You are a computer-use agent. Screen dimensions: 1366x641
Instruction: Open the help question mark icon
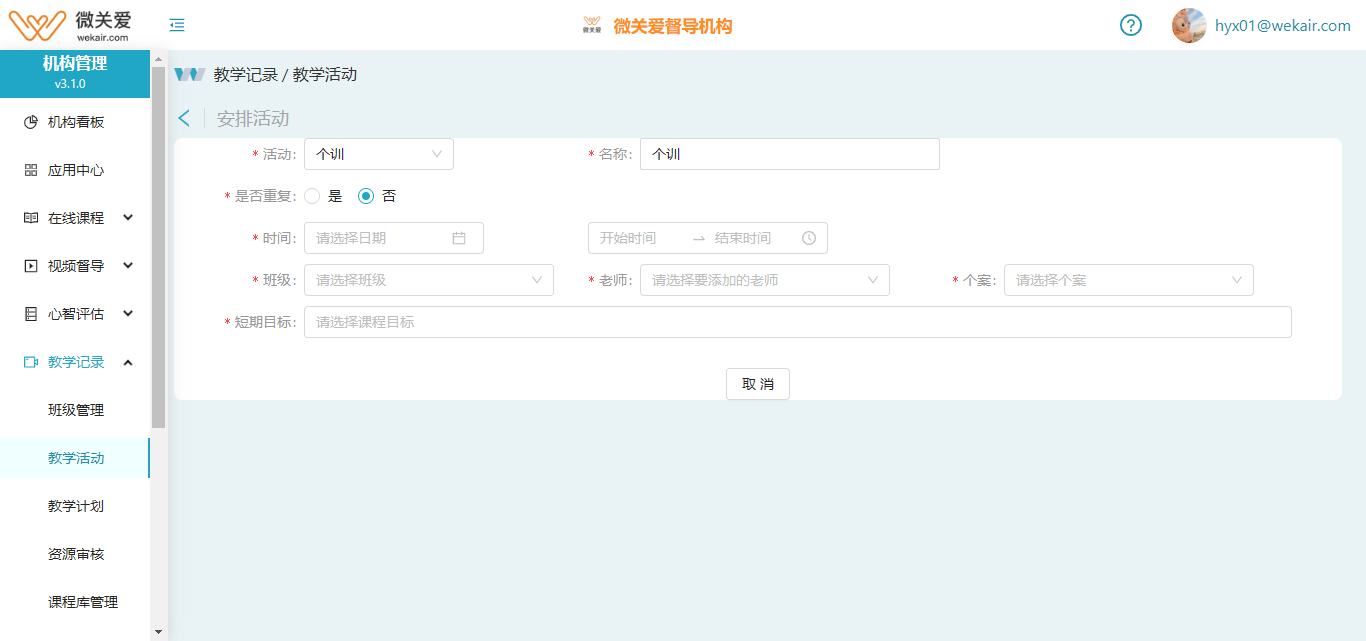[x=1130, y=25]
